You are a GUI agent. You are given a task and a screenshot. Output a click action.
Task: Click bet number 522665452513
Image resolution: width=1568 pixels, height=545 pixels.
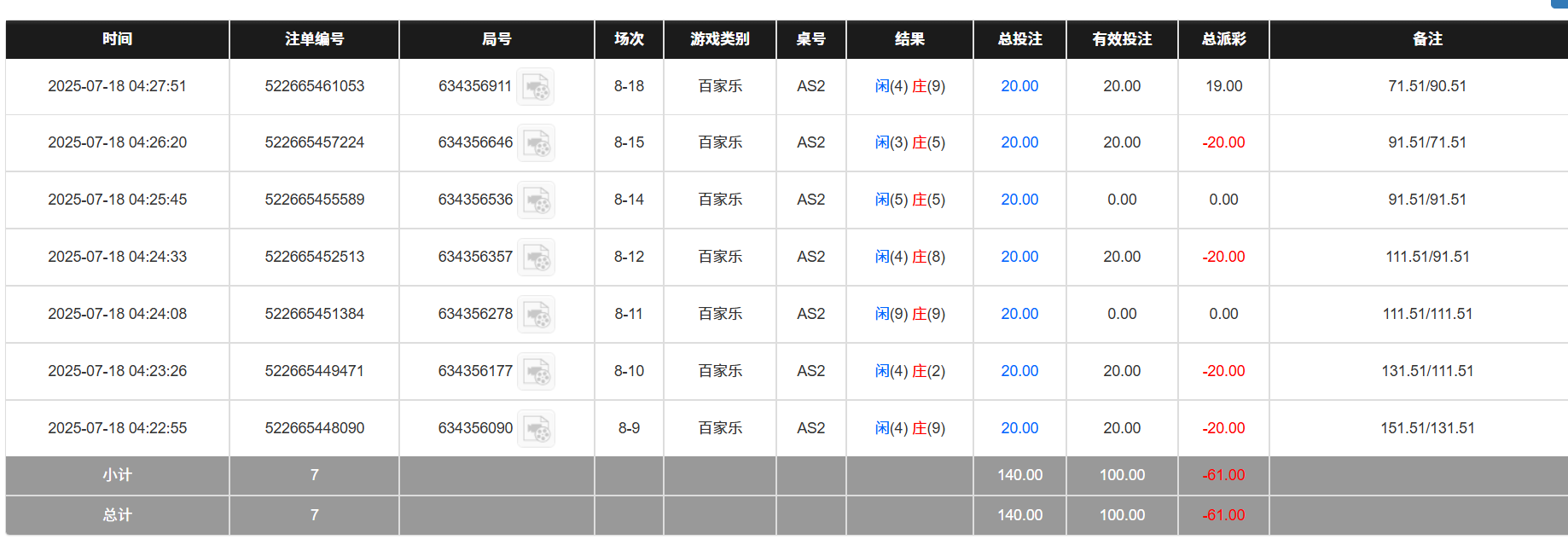tap(314, 257)
